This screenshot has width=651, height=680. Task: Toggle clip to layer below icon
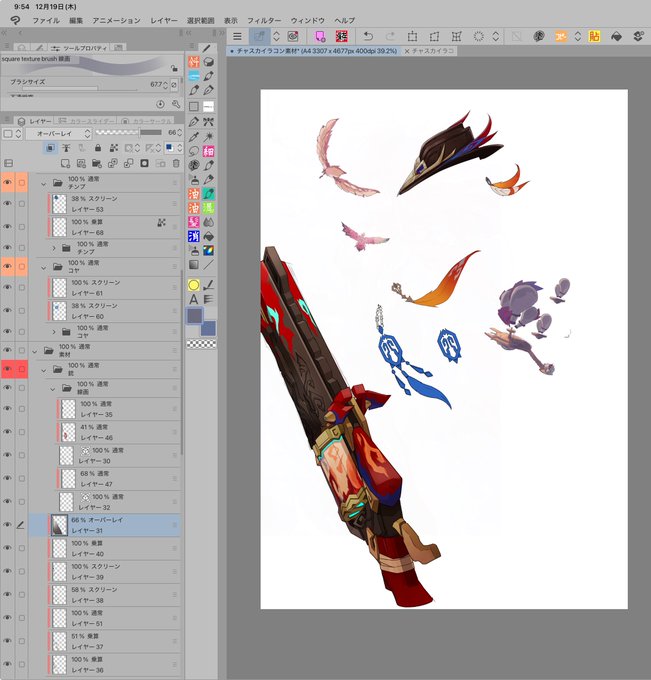pyautogui.click(x=50, y=148)
